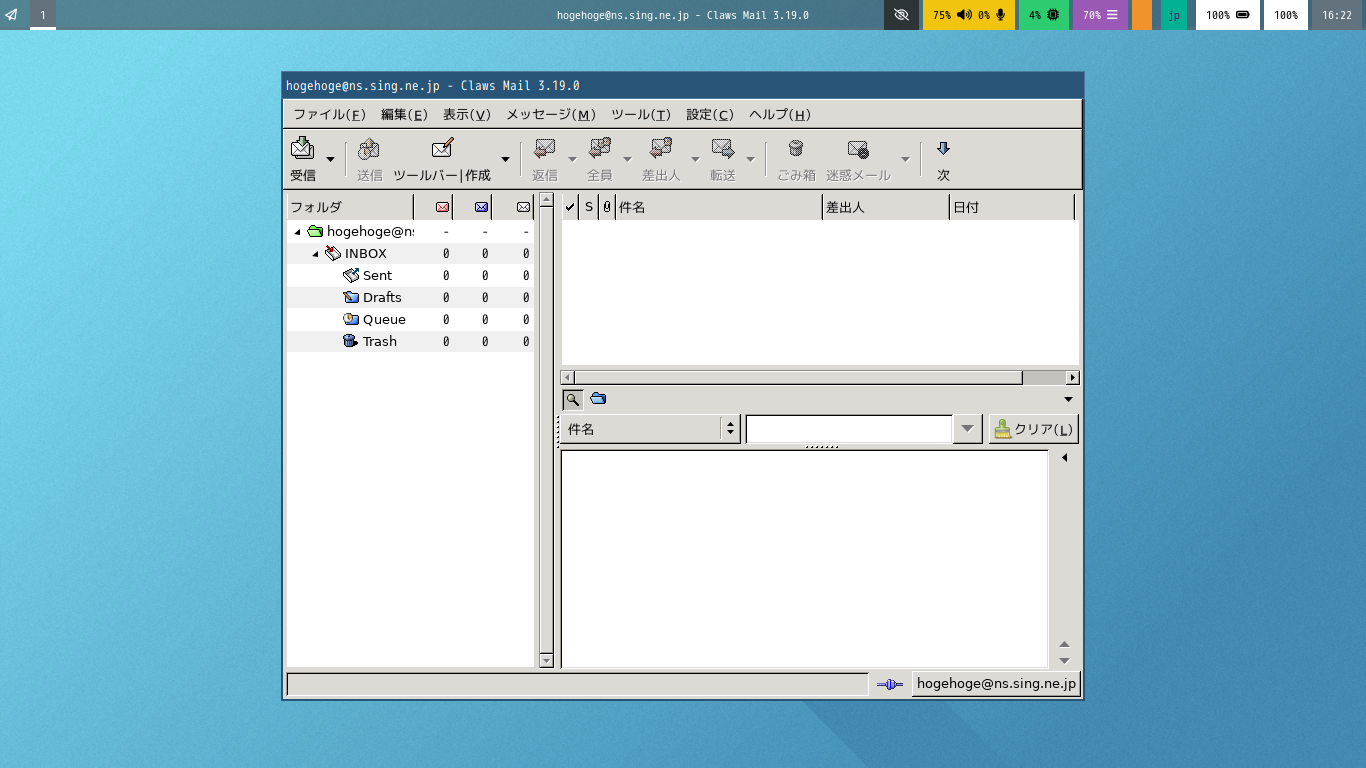Sort messages by 件名 column header
The width and height of the screenshot is (1366, 768).
pos(719,207)
